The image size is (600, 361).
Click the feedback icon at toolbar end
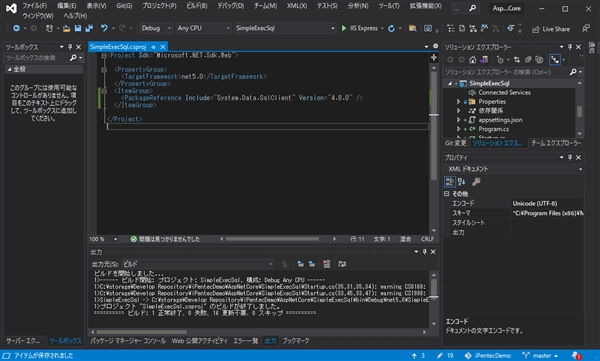[x=586, y=28]
